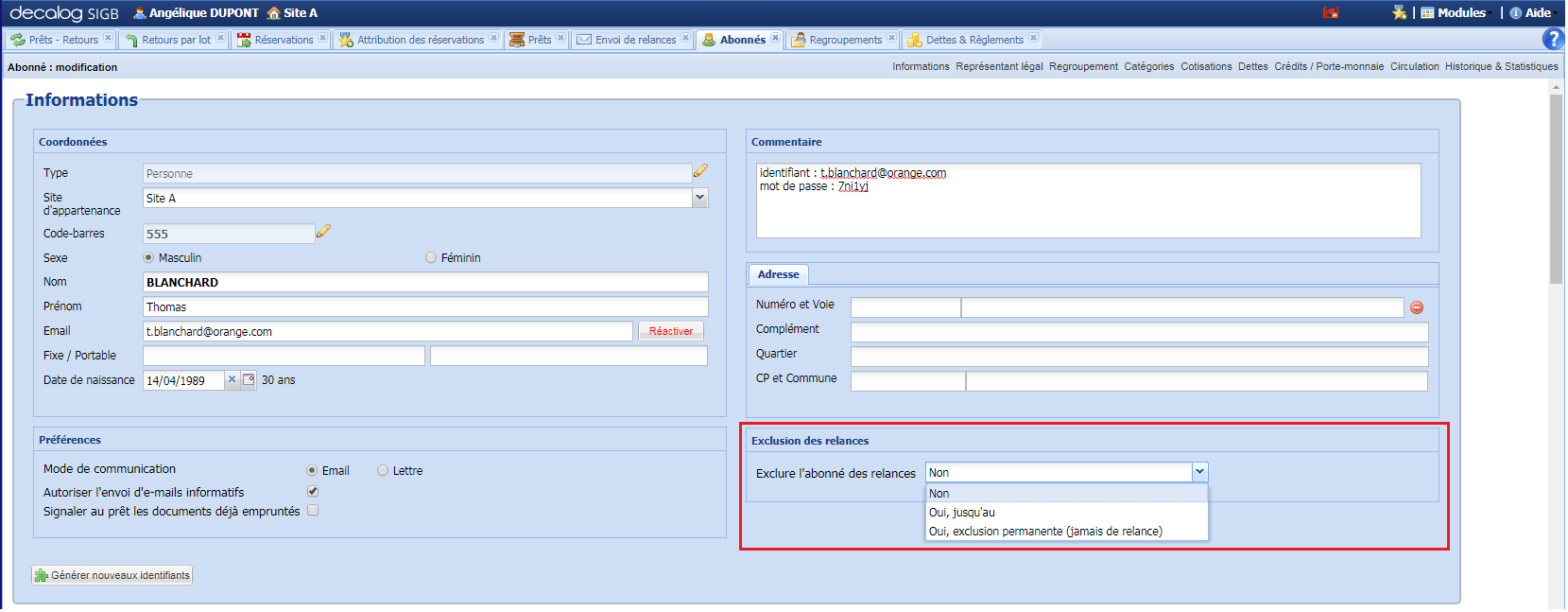Click into the Prénom field containing Thomas

(425, 307)
